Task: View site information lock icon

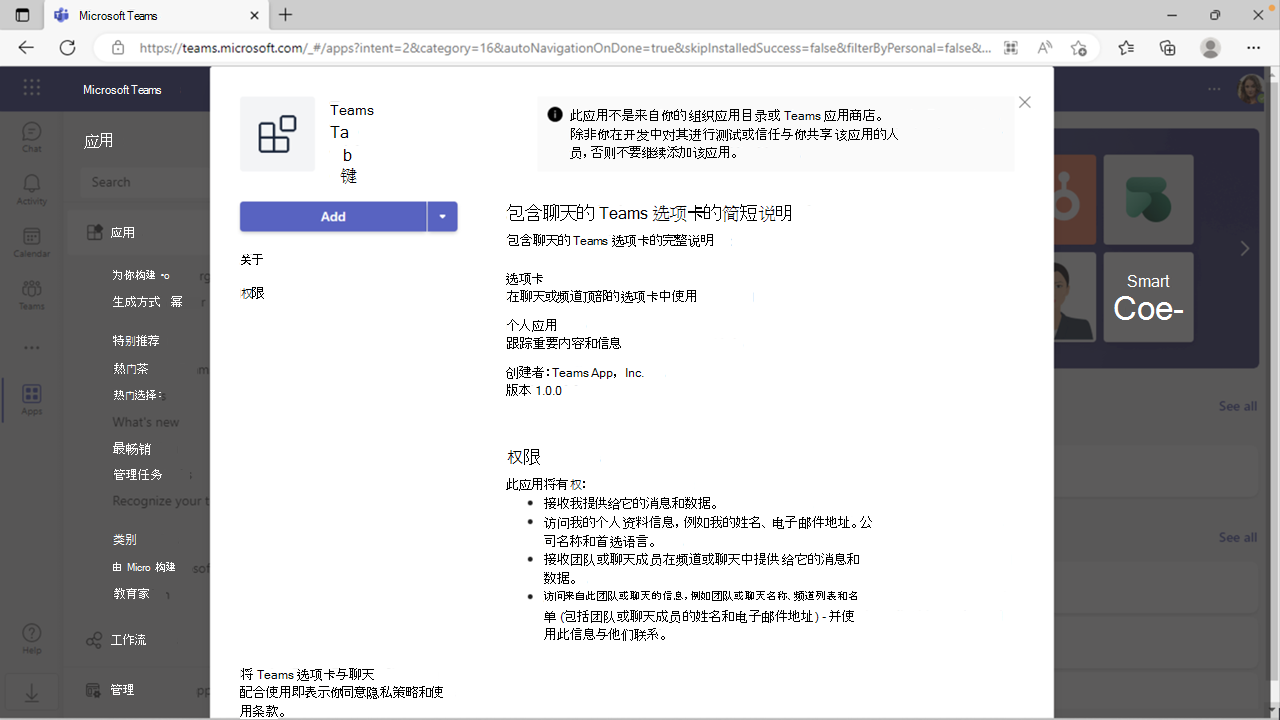Action: [x=118, y=48]
